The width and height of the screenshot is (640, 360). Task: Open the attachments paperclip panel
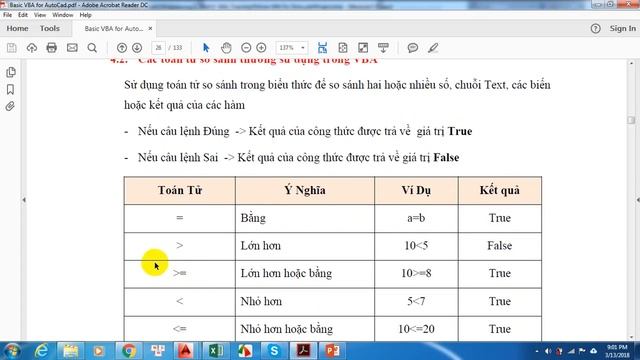click(10, 107)
